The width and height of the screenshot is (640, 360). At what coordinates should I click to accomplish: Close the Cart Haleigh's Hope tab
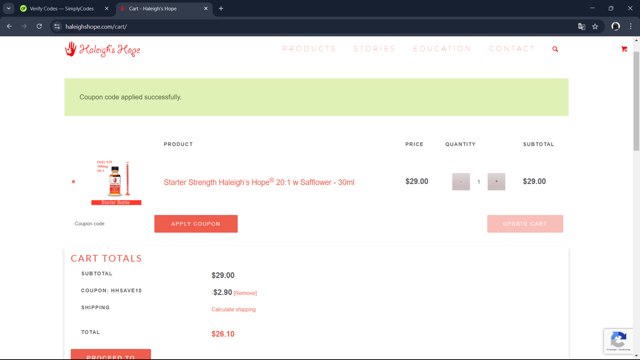click(206, 8)
